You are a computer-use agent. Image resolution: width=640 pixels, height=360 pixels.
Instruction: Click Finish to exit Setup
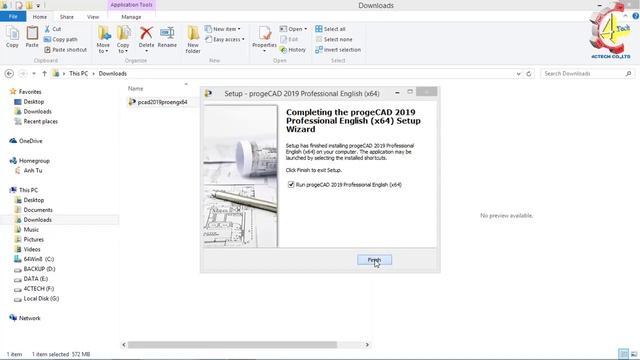[x=374, y=260]
